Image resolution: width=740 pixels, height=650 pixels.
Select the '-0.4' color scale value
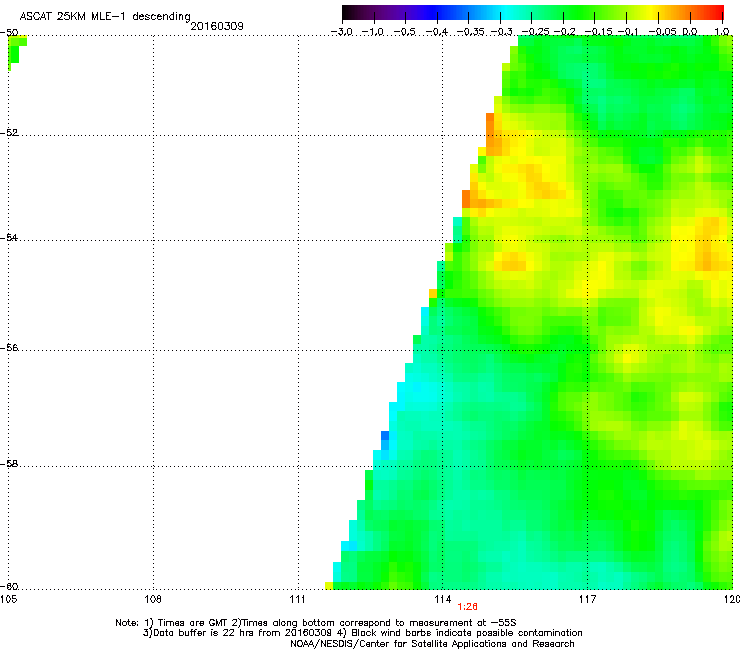[x=437, y=32]
